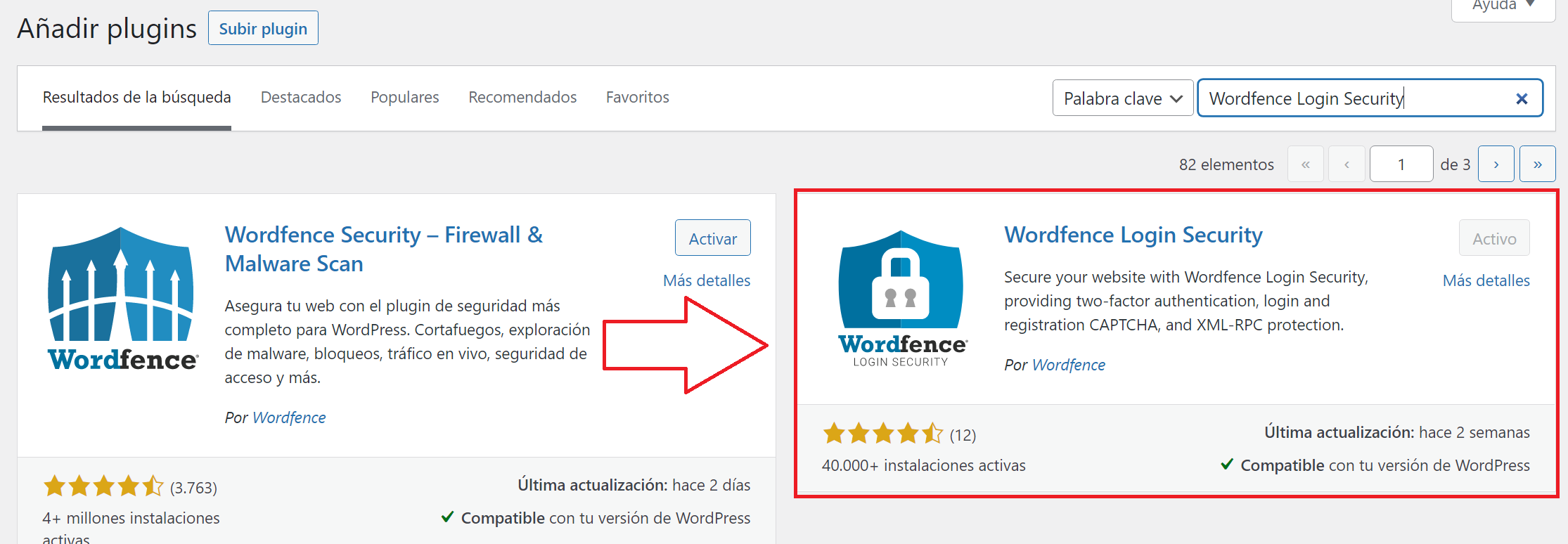The width and height of the screenshot is (1568, 544).
Task: Open Más detalles for Wordfence Login Security
Action: pos(1486,280)
